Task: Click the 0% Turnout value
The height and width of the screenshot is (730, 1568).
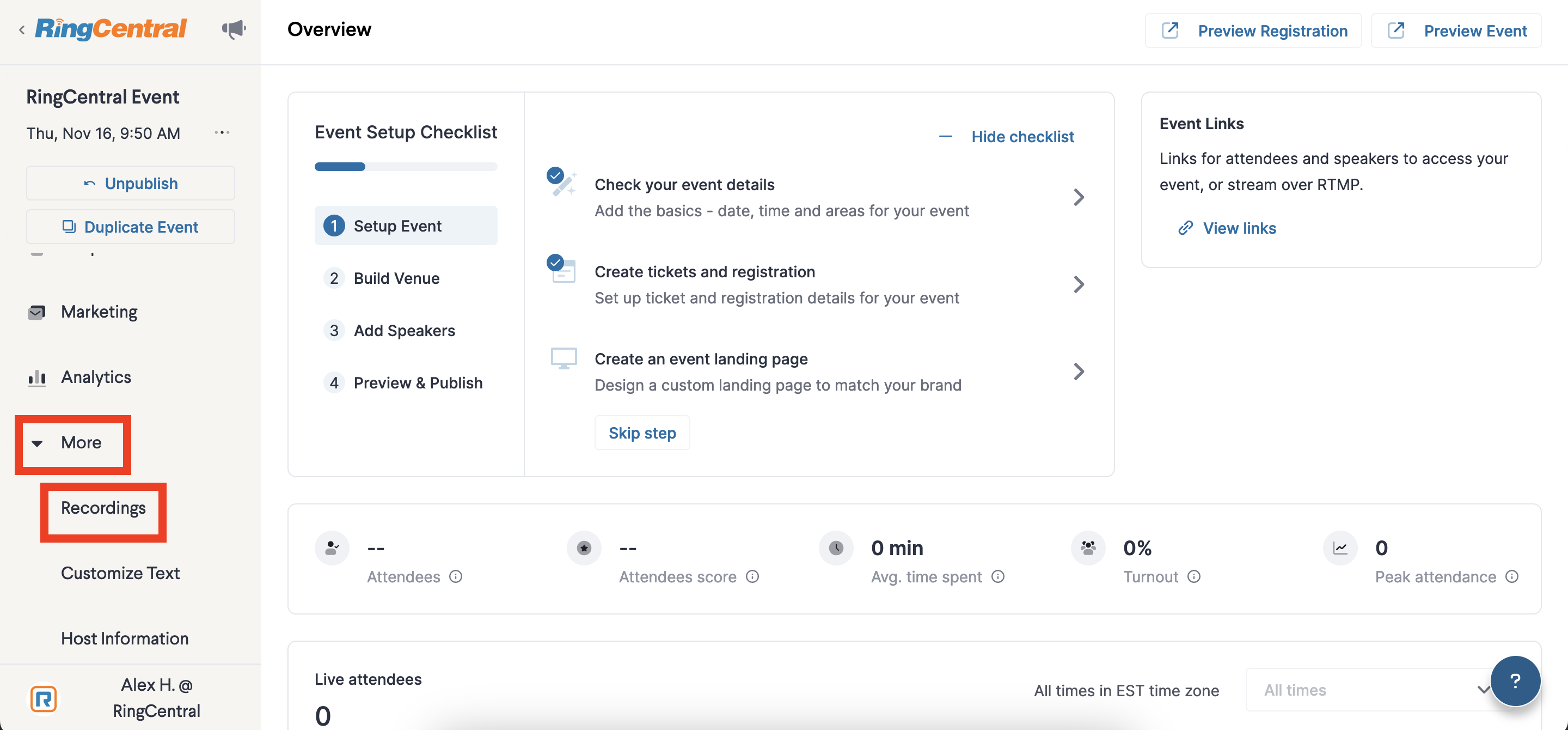Action: coord(1137,548)
